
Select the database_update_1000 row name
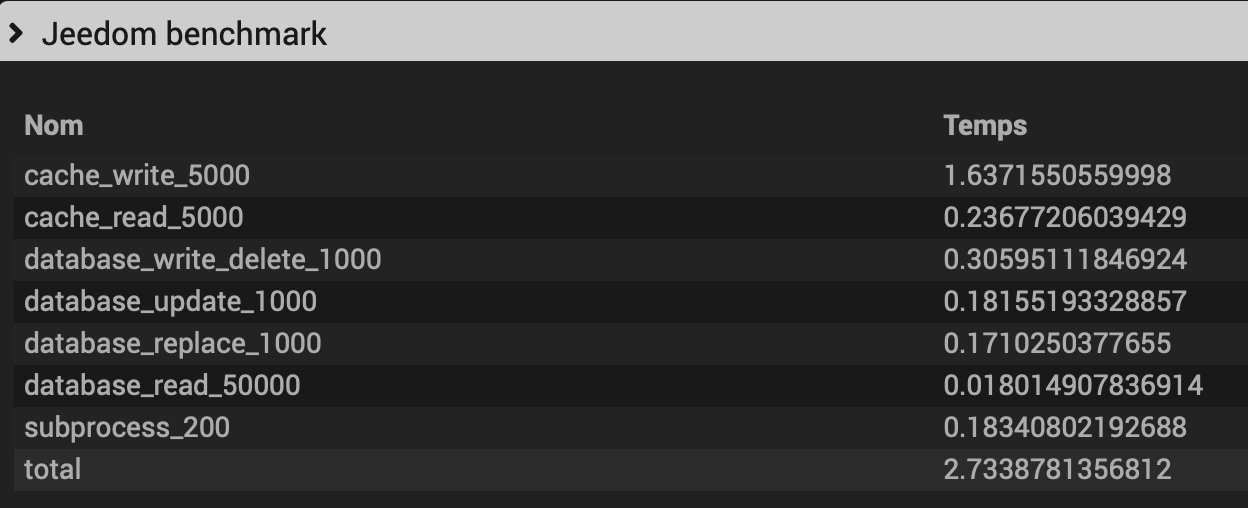[171, 302]
